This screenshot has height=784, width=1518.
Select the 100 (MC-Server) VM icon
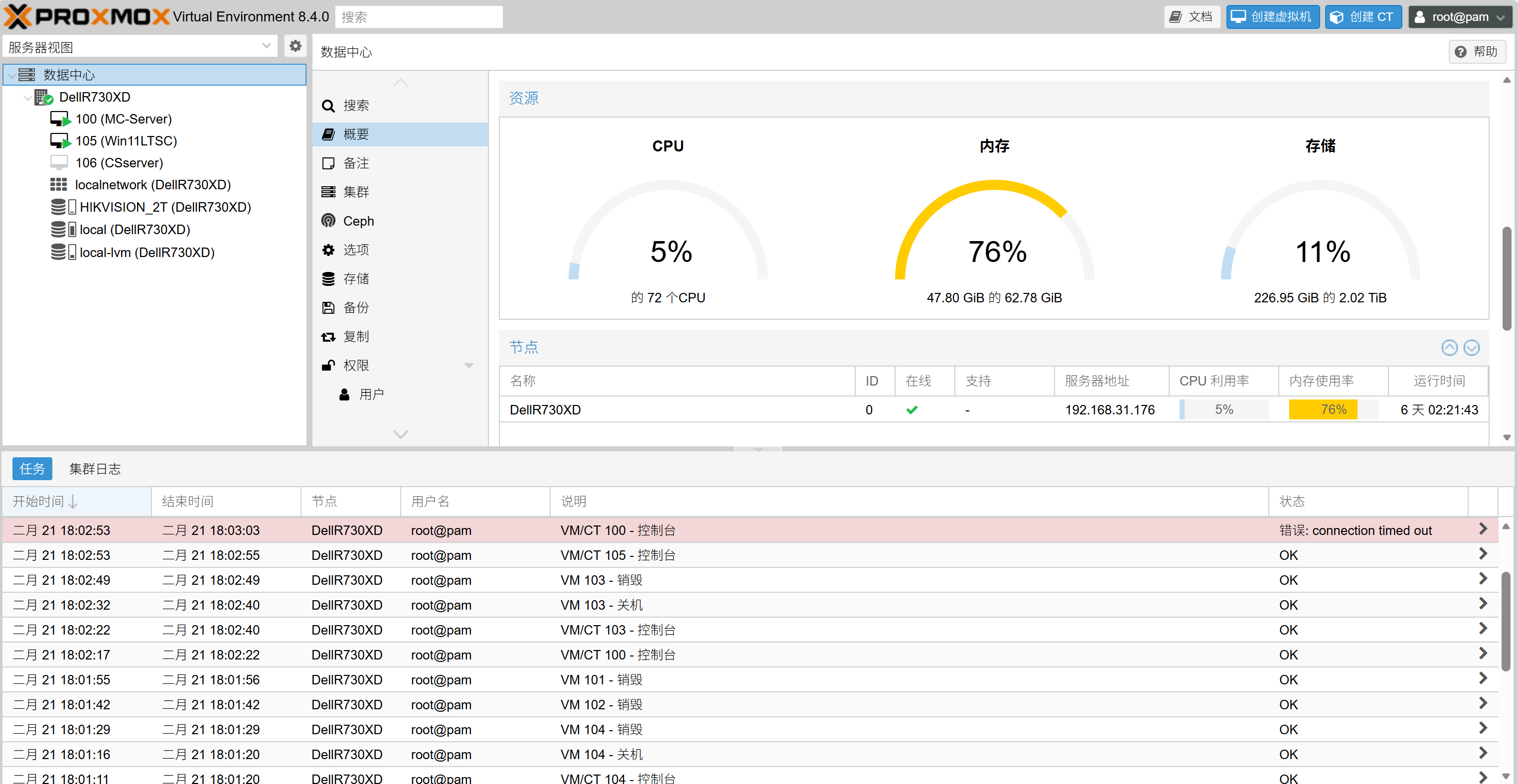60,119
